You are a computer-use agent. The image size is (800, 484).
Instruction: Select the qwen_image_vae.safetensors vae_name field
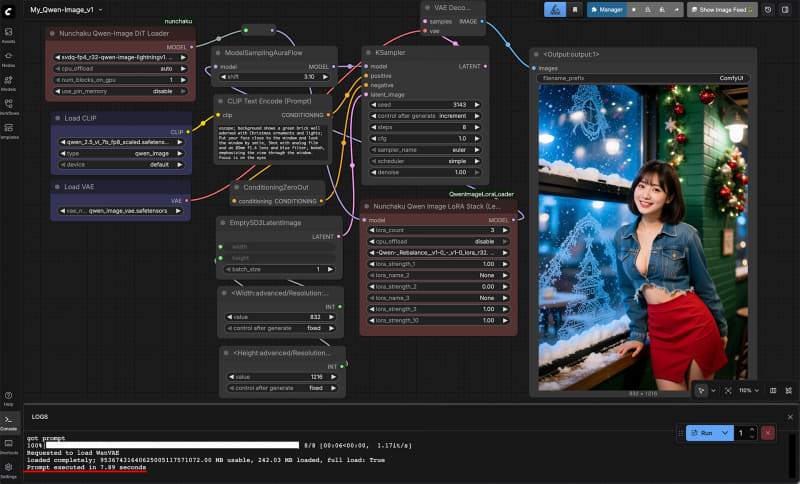[120, 211]
